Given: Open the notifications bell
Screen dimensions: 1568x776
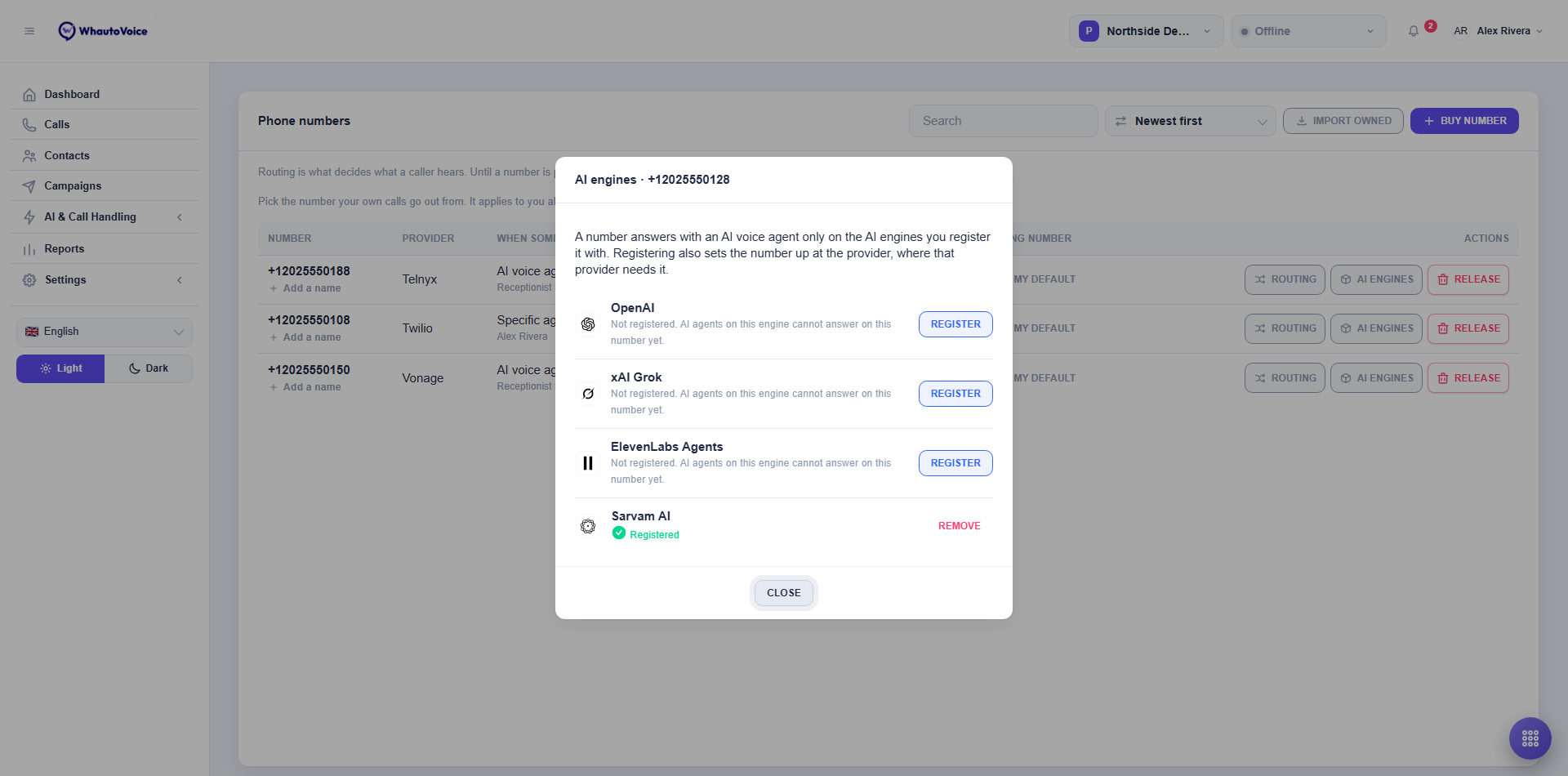Looking at the screenshot, I should click(1414, 31).
